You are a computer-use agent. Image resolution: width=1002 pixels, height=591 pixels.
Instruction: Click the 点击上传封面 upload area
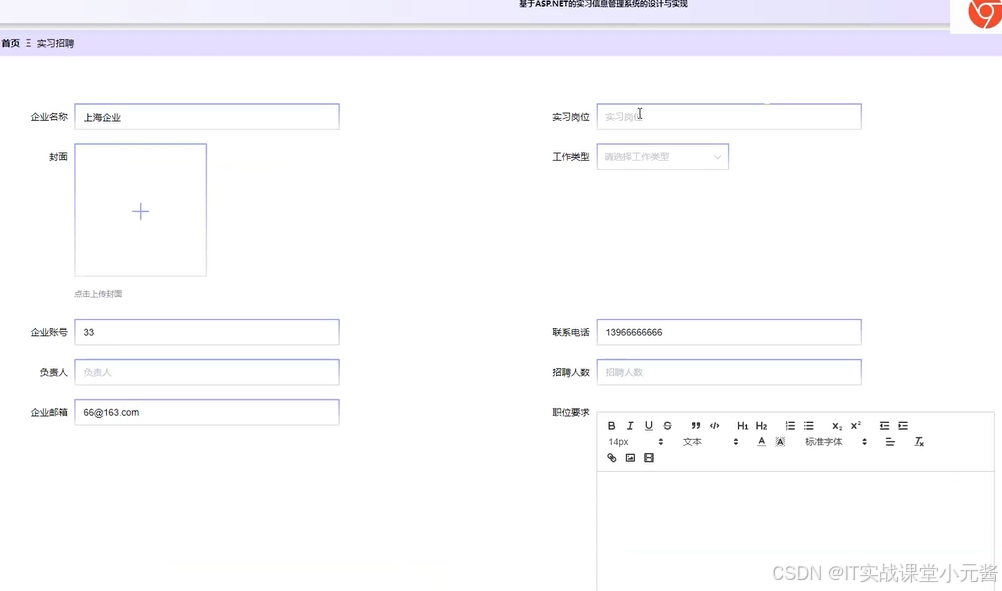(140, 210)
